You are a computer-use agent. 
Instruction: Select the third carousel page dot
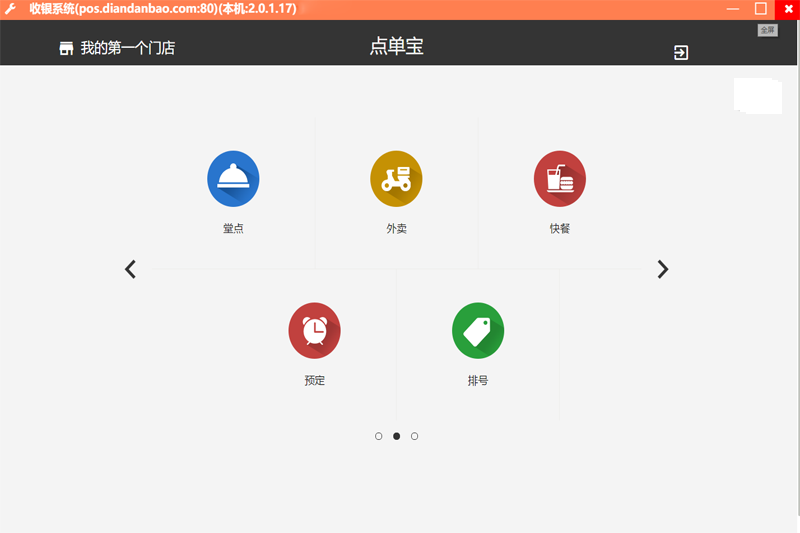tap(414, 436)
